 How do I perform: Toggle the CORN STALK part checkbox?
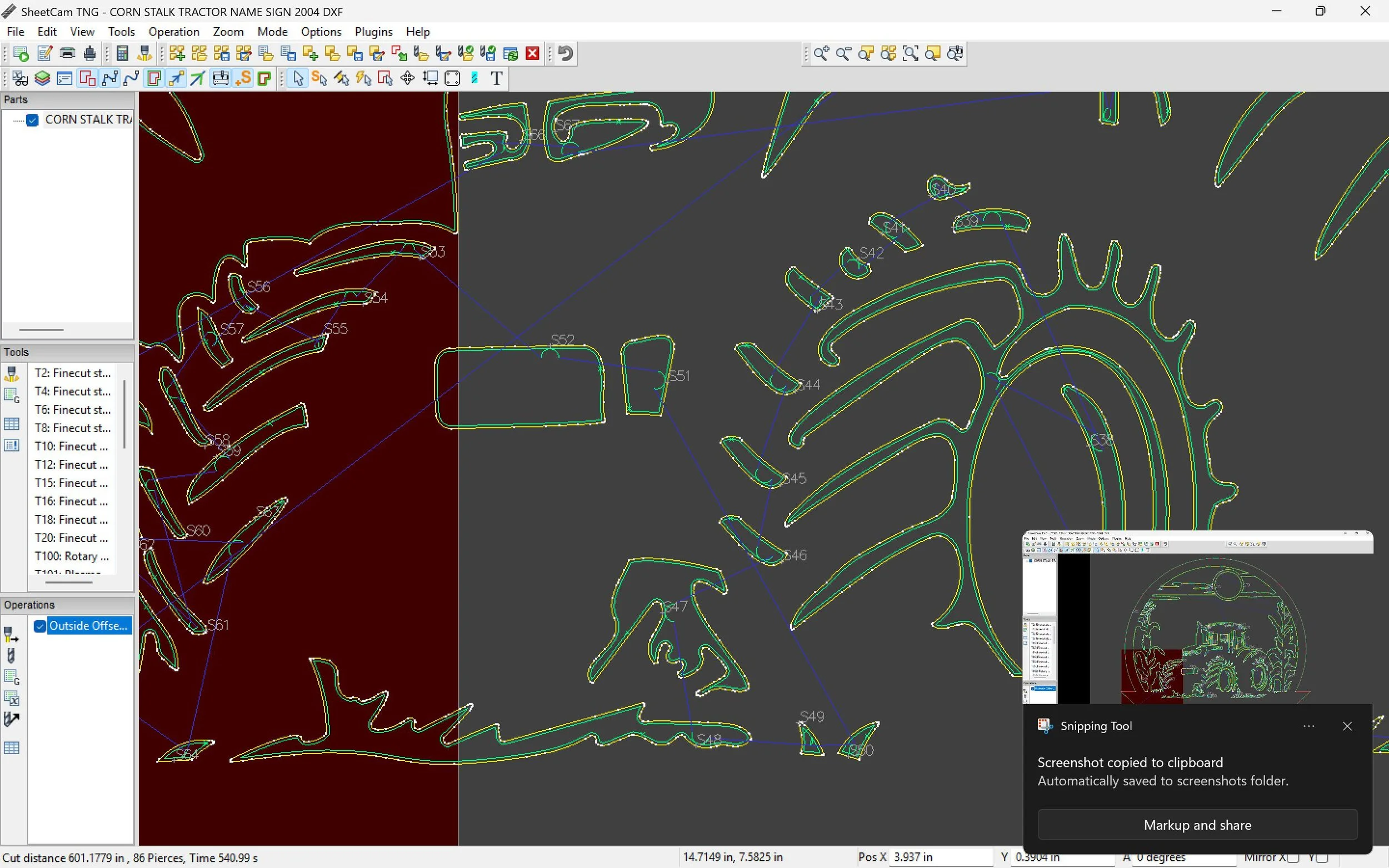pos(33,119)
